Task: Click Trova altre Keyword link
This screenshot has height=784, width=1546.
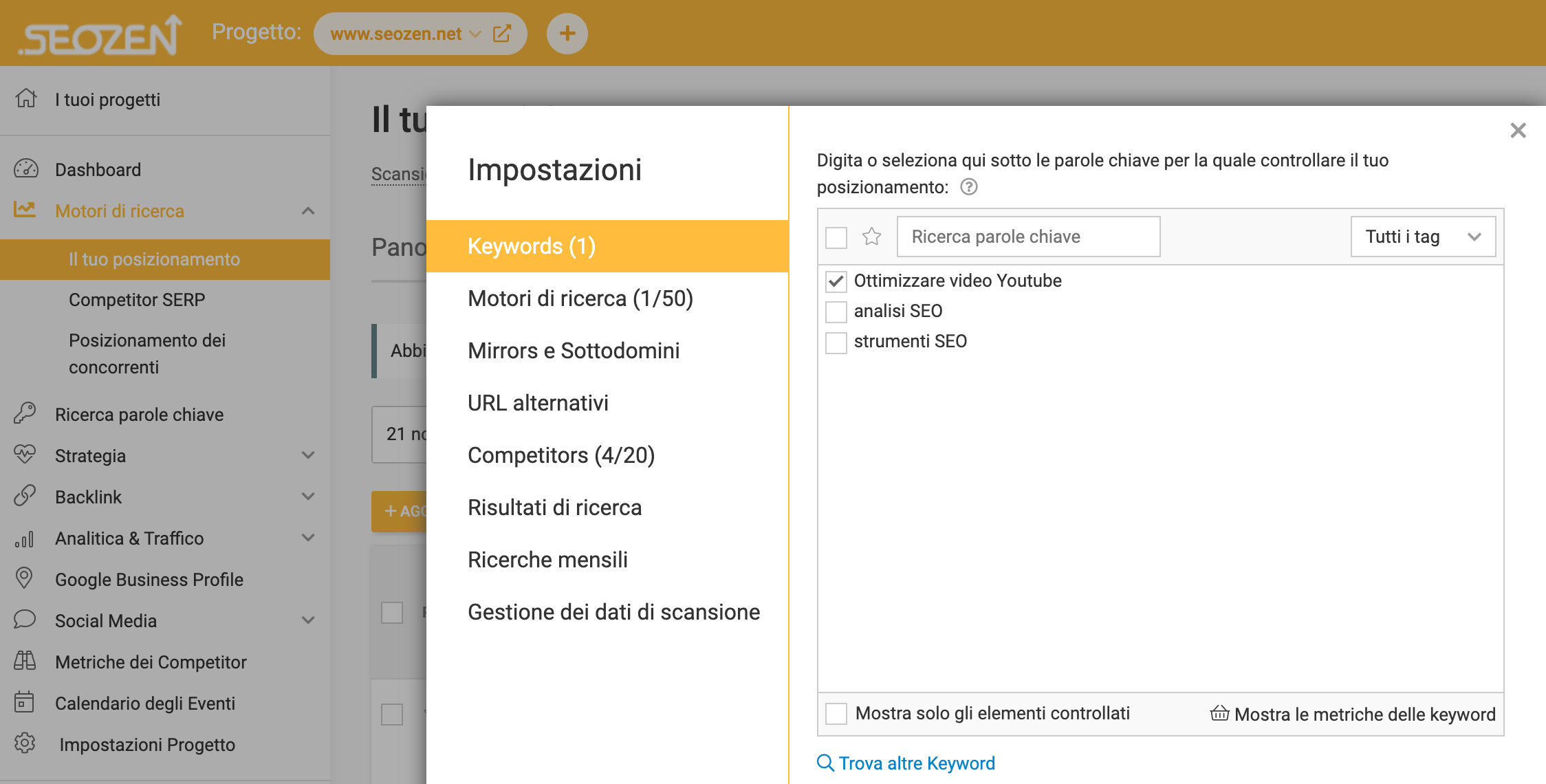Action: pyautogui.click(x=917, y=763)
